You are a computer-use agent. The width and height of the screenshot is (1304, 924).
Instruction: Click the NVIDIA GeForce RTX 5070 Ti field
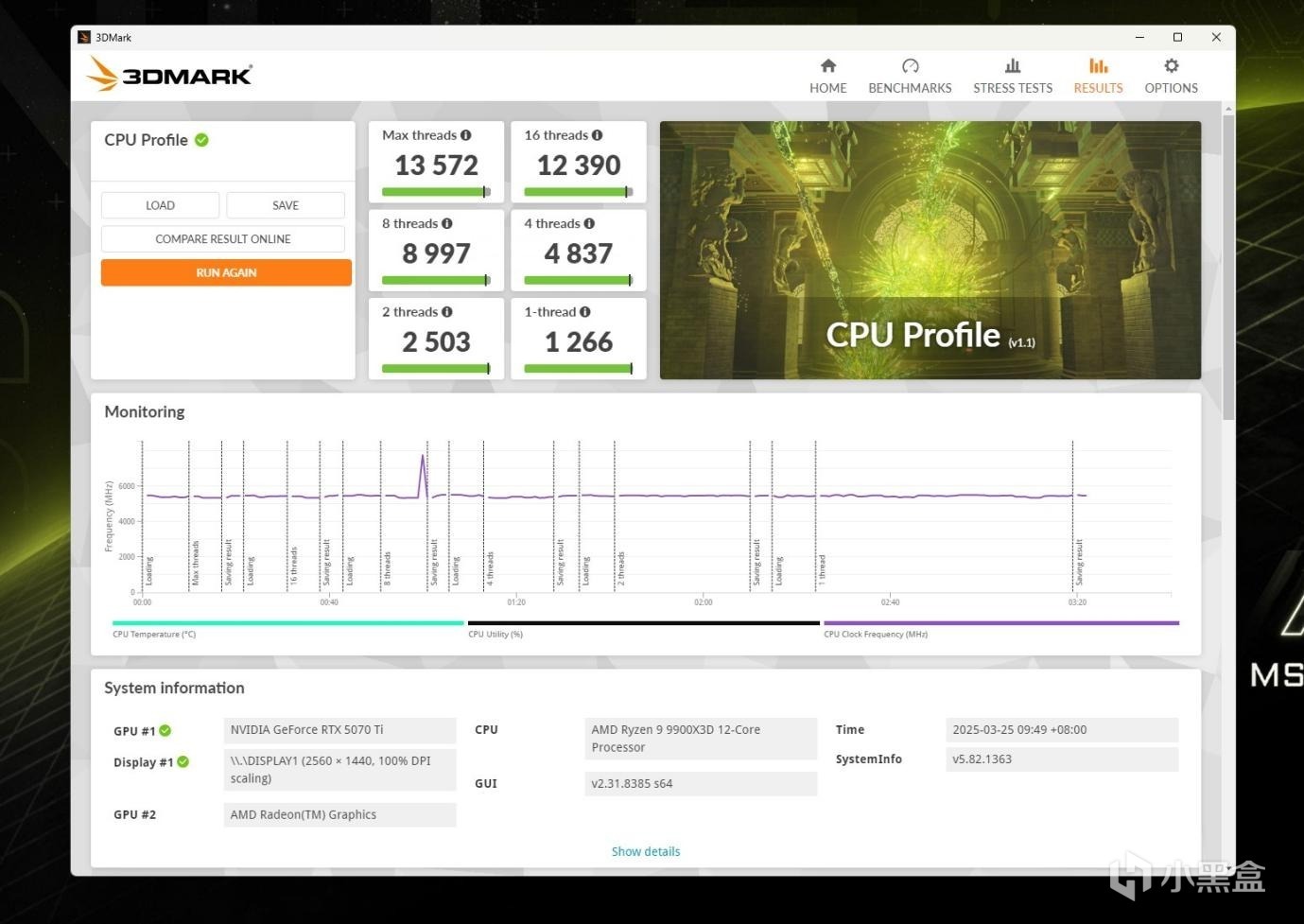point(340,730)
